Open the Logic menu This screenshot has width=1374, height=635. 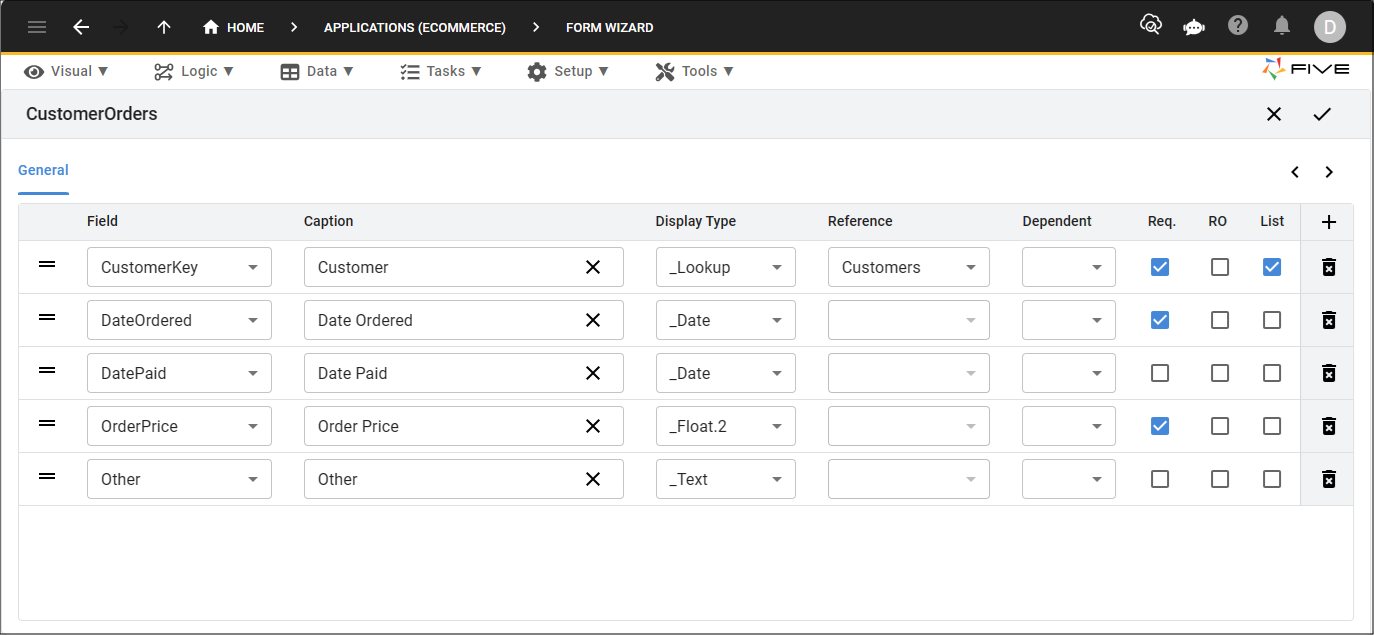coord(194,71)
